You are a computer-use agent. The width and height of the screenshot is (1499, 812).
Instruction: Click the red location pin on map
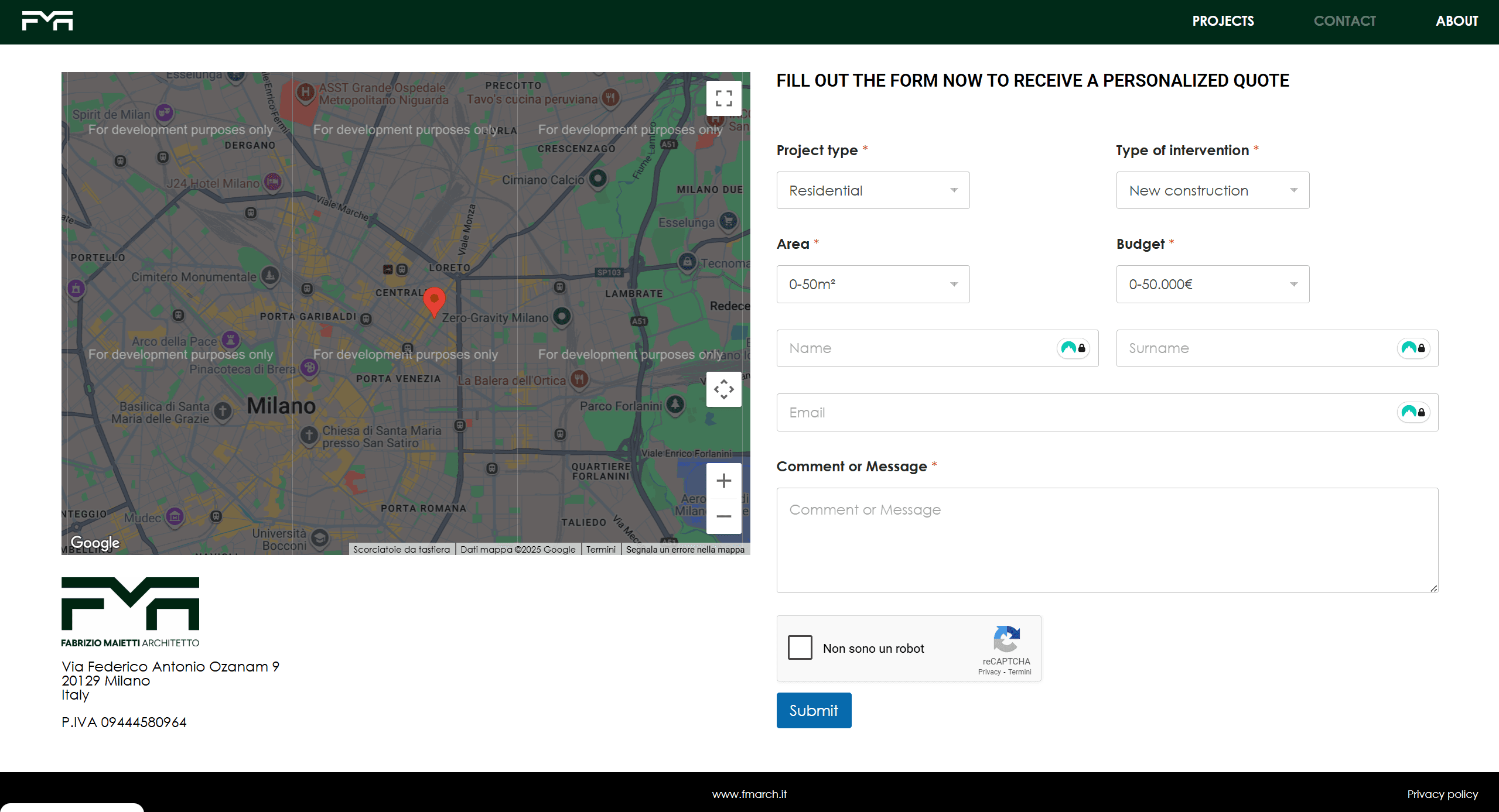click(434, 301)
